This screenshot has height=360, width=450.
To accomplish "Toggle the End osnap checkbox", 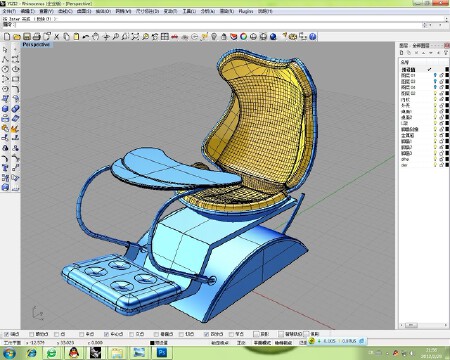I will 6,334.
